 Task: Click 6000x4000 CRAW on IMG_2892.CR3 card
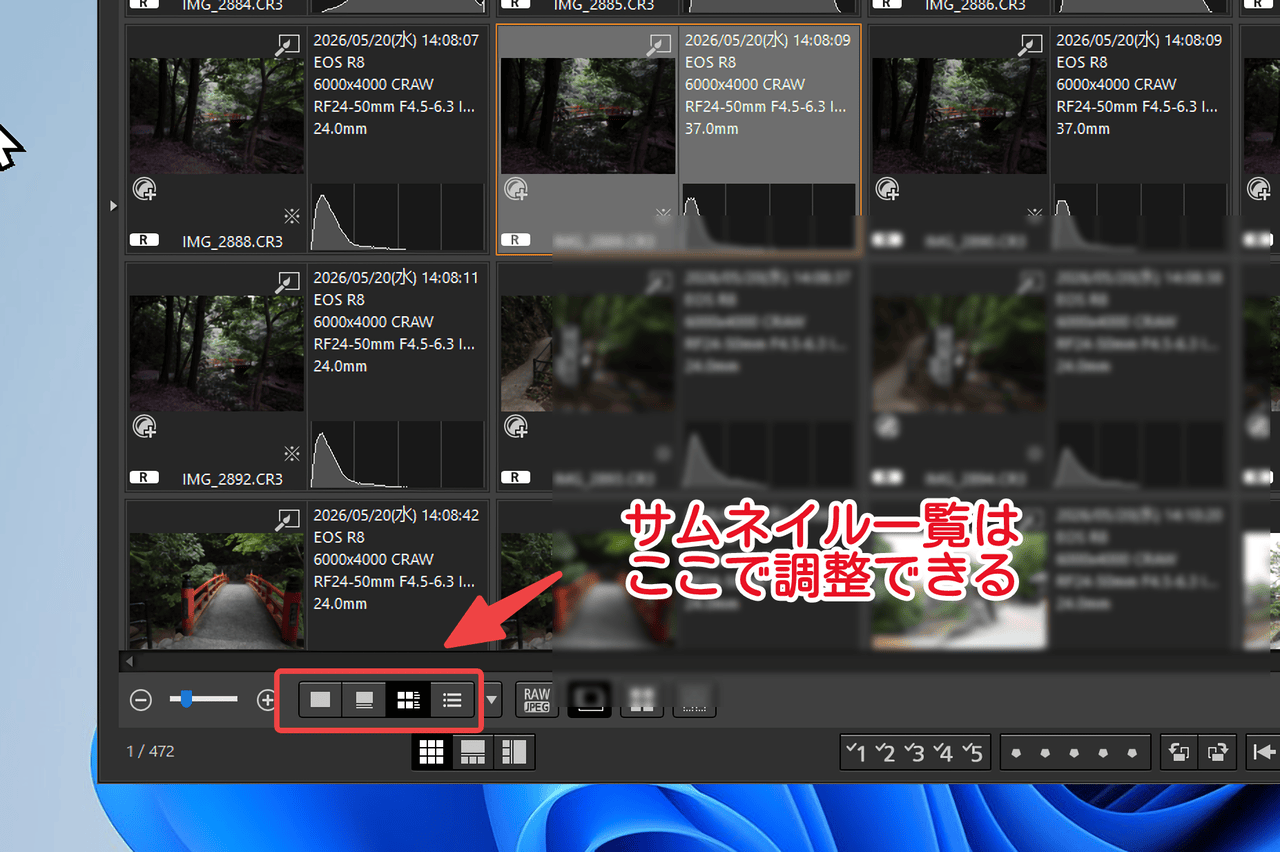[374, 322]
